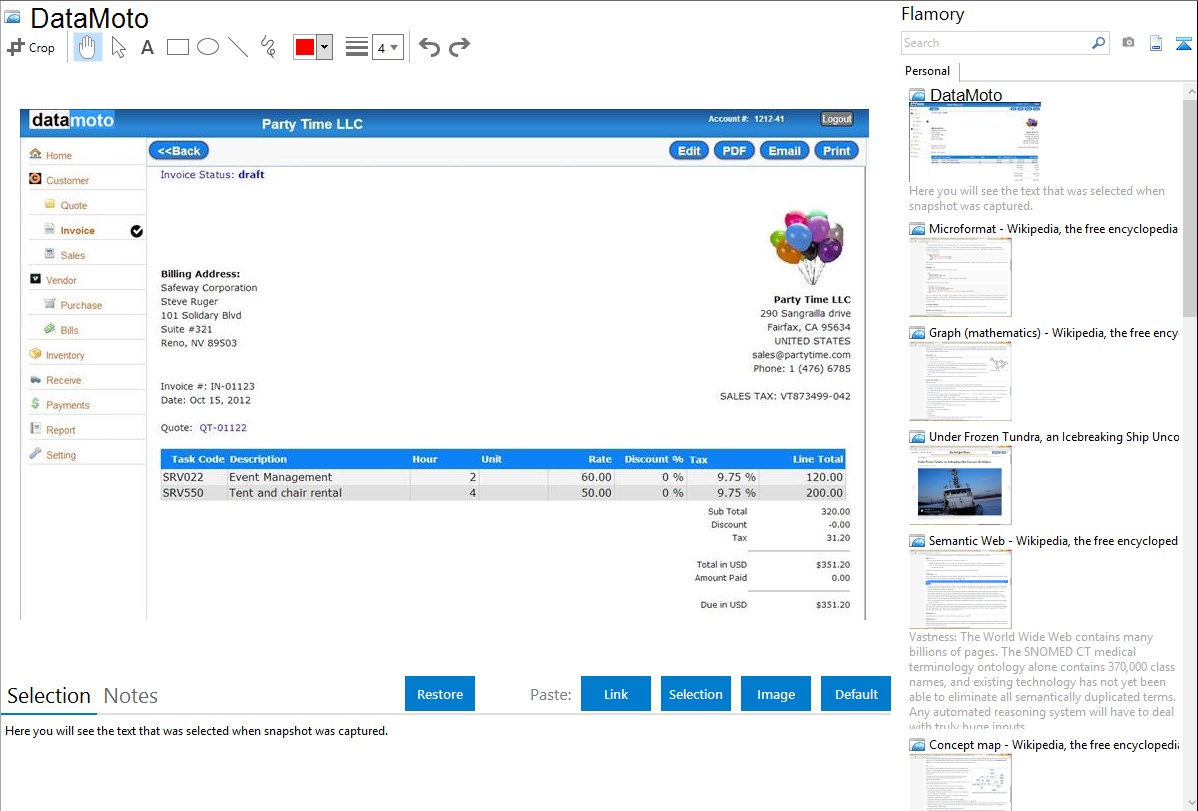The image size is (1198, 811).
Task: Click the Restore button
Action: click(x=440, y=694)
